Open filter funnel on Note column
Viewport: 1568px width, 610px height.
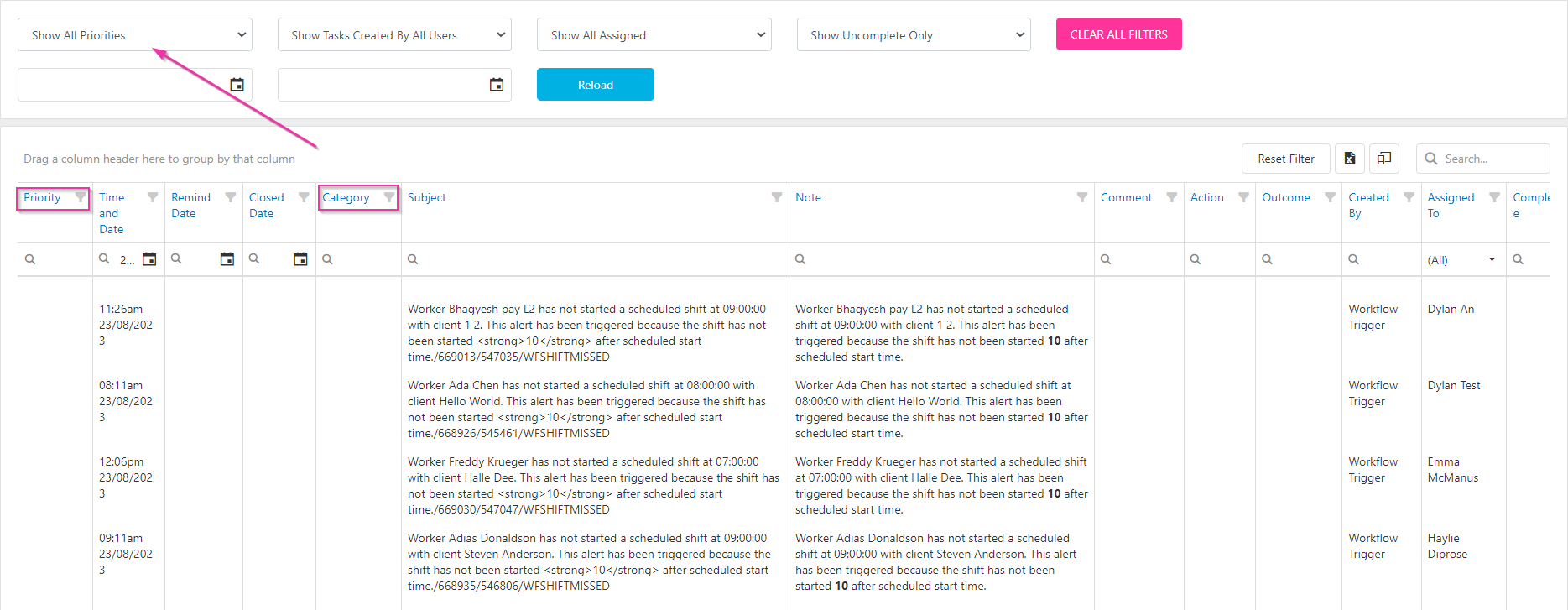click(x=1082, y=197)
